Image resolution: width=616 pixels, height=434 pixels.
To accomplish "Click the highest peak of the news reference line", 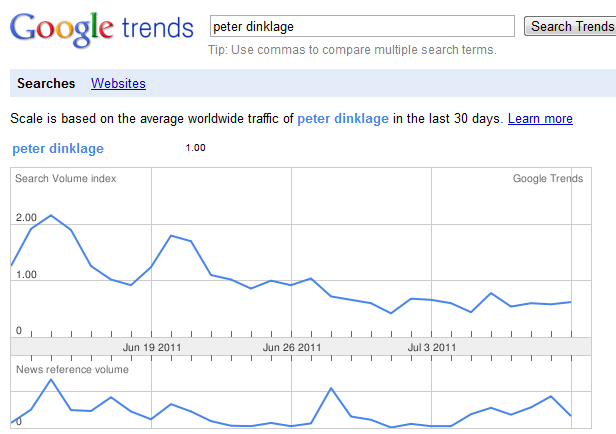I will [51, 379].
